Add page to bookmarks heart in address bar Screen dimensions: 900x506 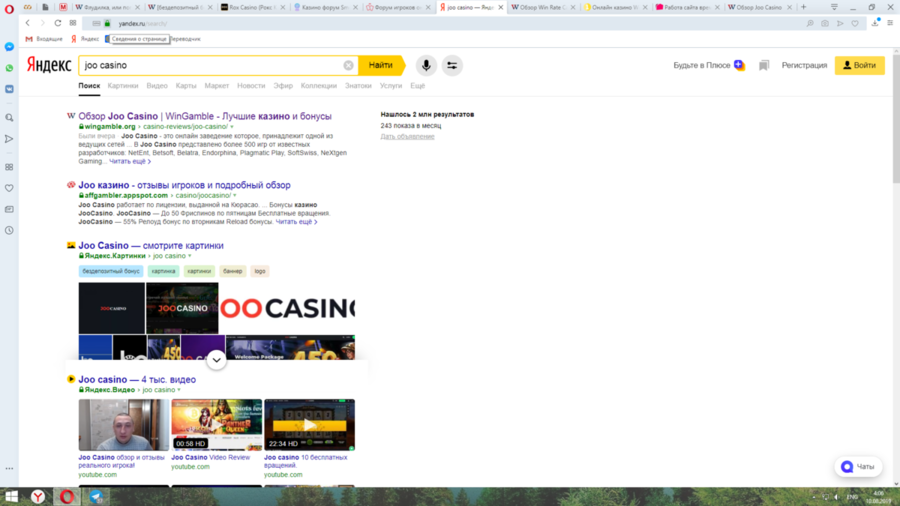click(855, 24)
